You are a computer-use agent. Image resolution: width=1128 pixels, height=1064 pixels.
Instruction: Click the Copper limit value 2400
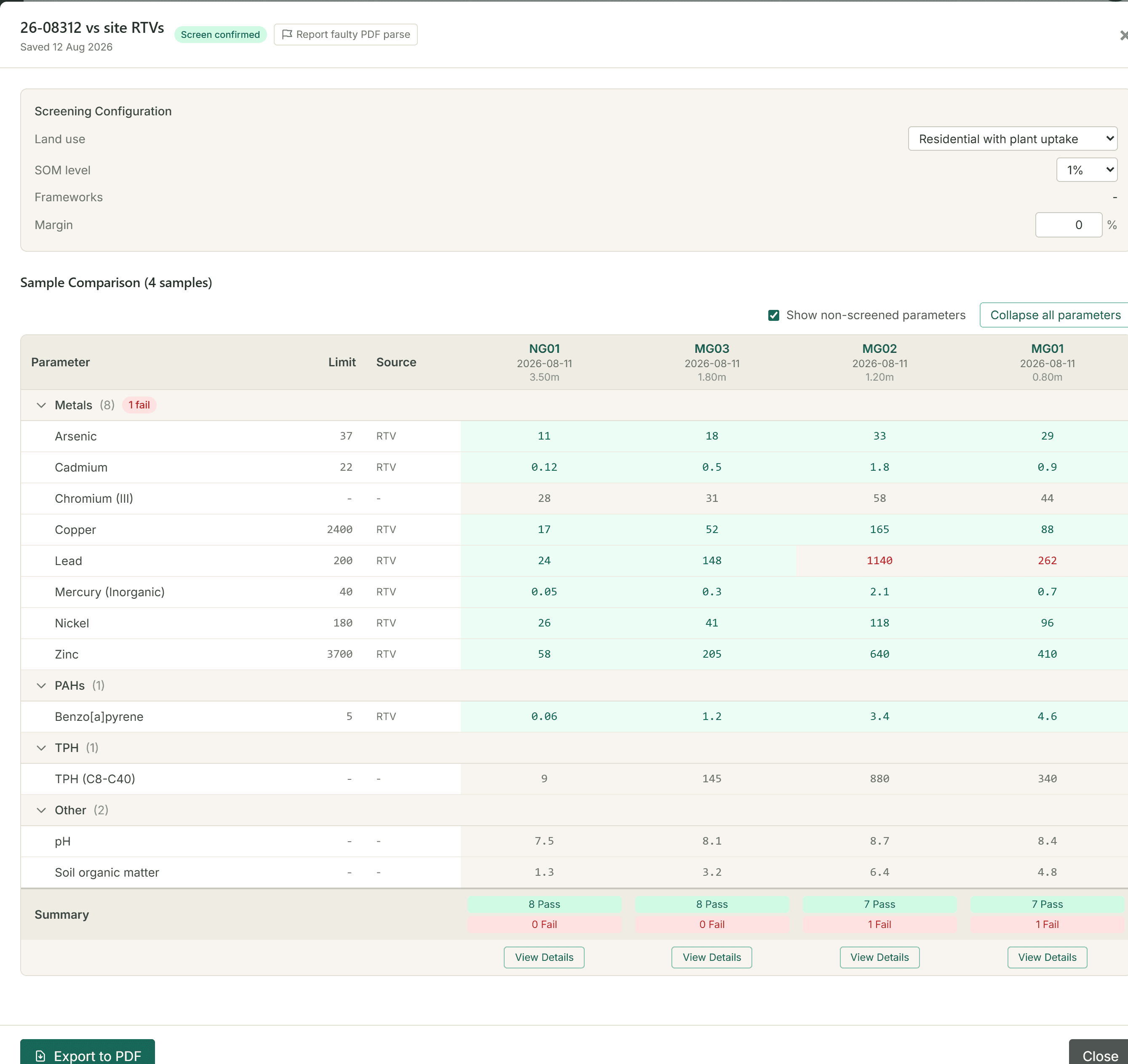coord(339,530)
